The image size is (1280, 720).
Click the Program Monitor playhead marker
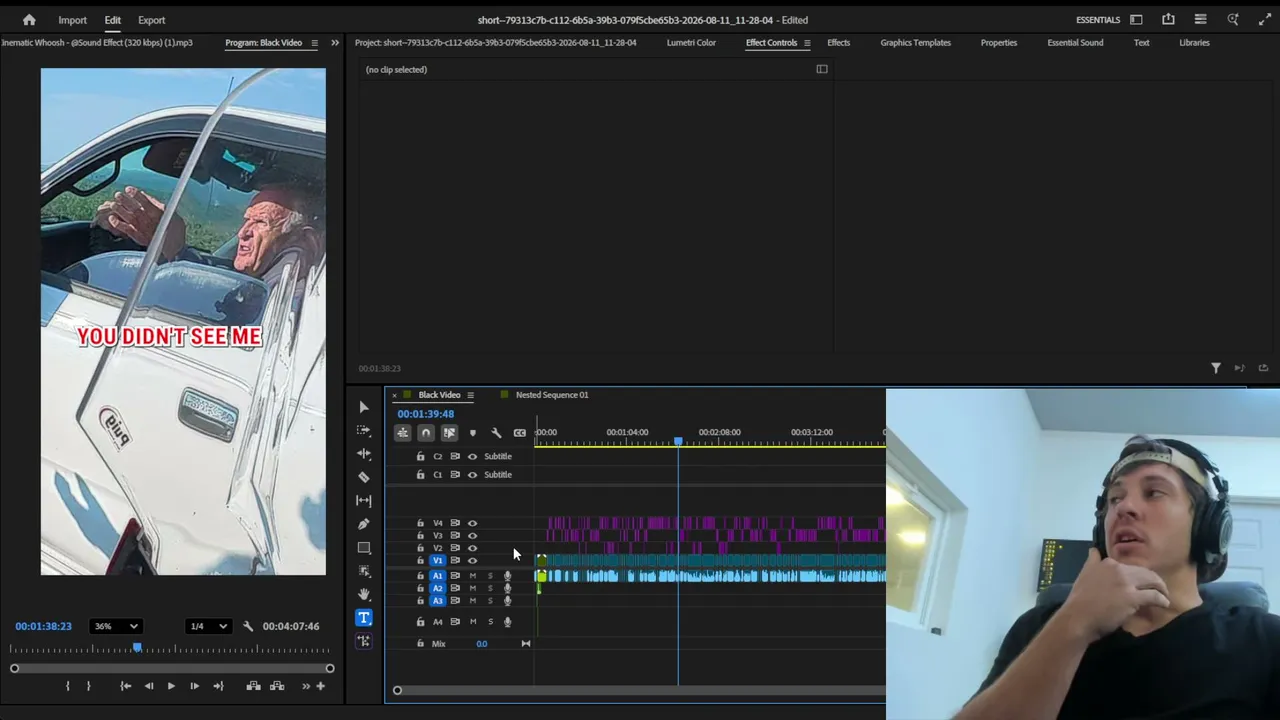coord(137,648)
